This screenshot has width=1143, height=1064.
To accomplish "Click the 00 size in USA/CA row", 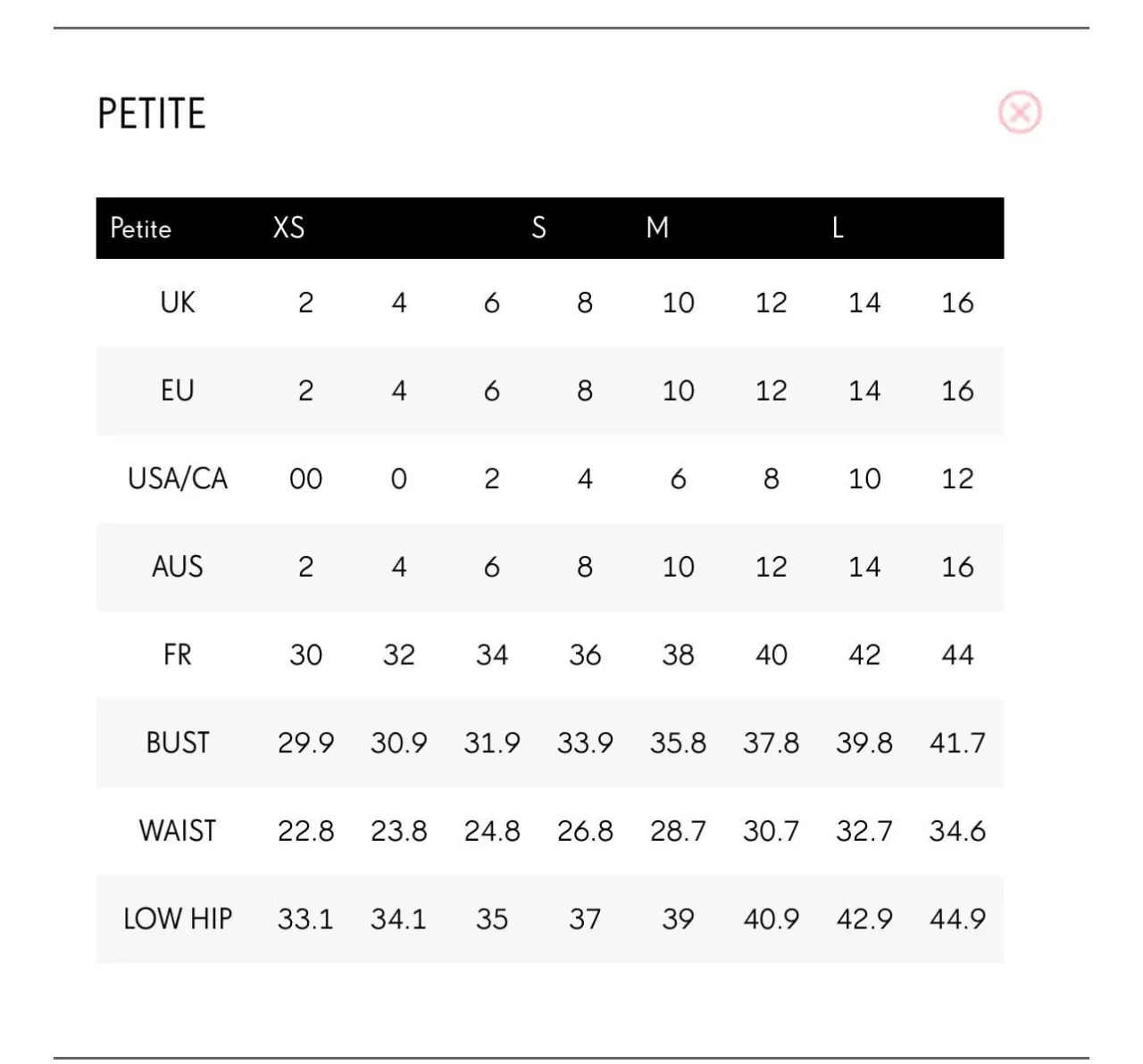I will [305, 479].
